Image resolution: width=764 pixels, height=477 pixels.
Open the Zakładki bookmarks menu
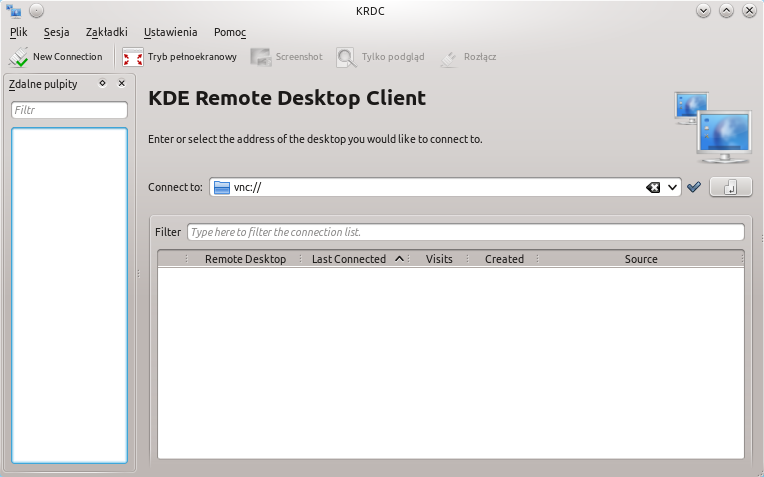(x=107, y=32)
